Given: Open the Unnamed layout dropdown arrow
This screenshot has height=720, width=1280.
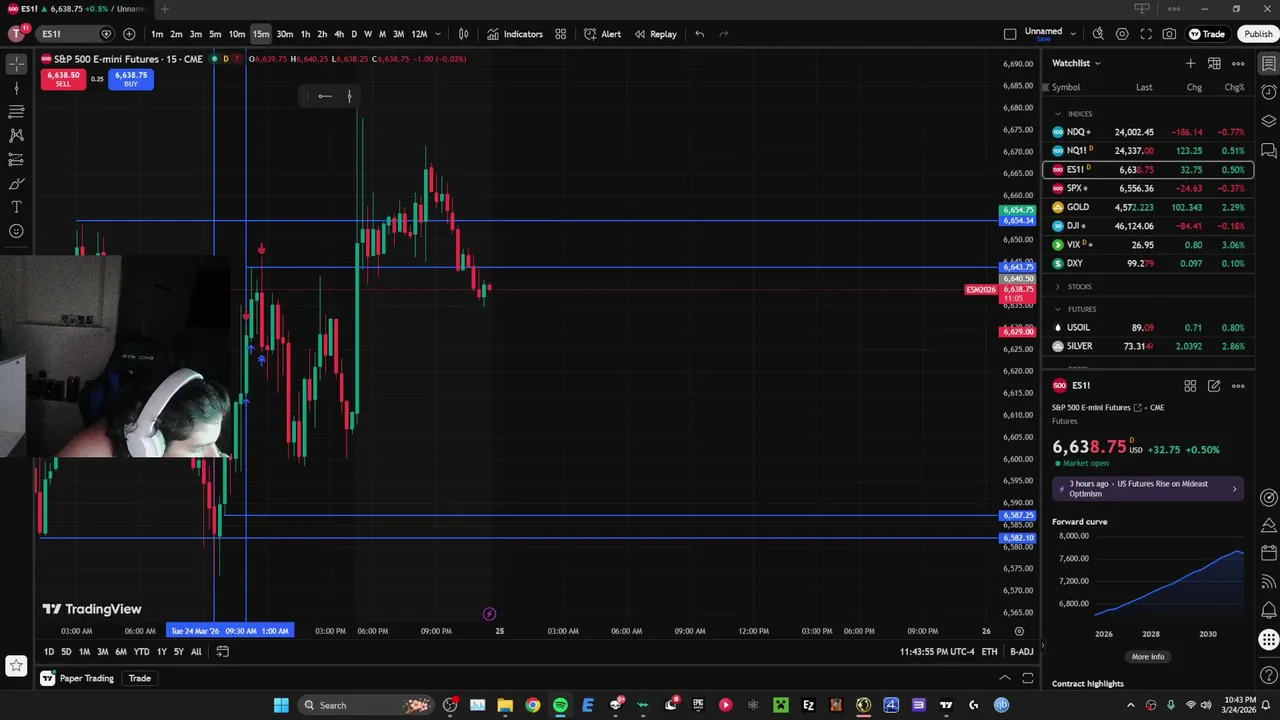Looking at the screenshot, I should tap(1074, 34).
